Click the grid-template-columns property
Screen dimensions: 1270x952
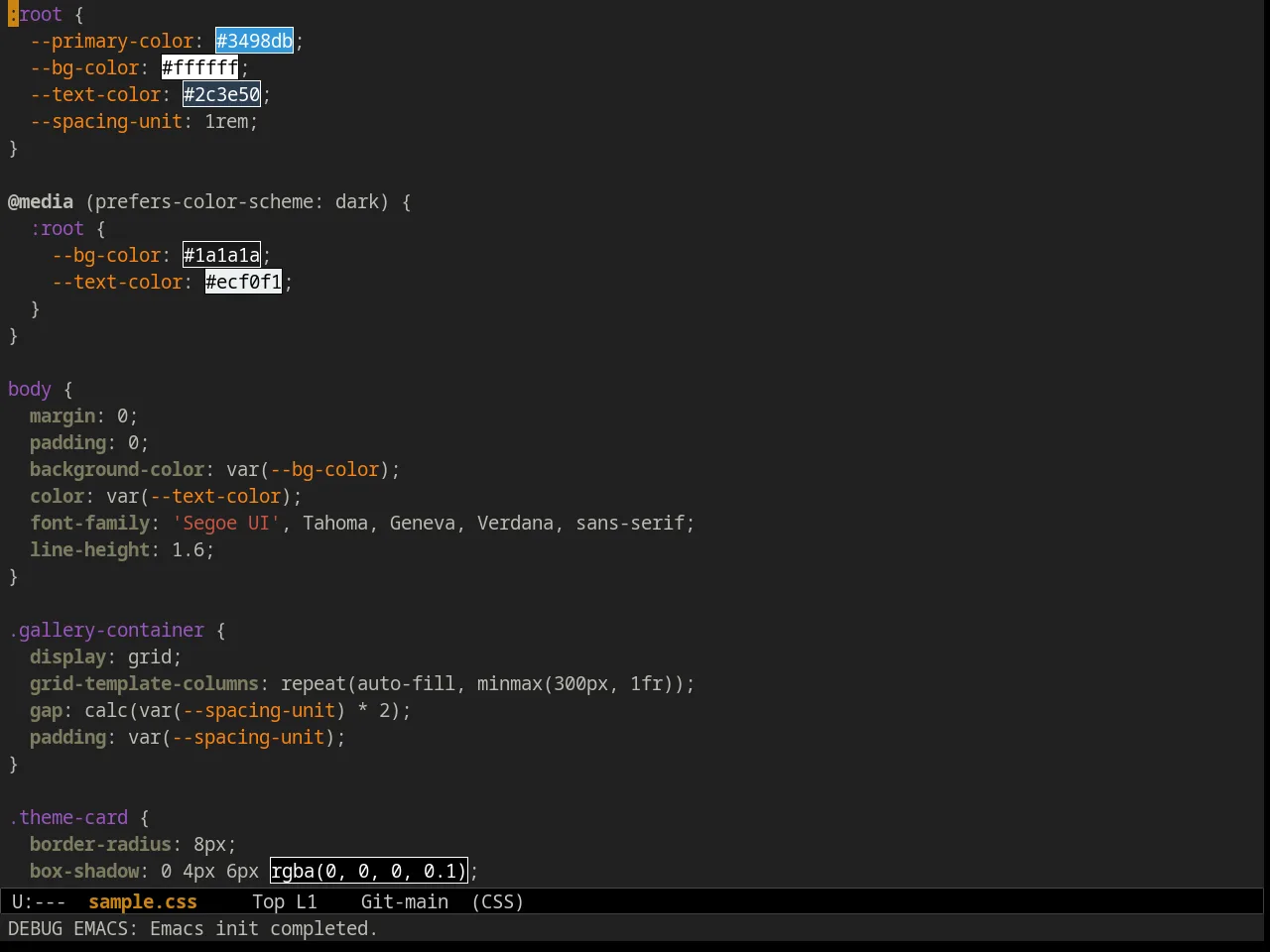click(145, 683)
